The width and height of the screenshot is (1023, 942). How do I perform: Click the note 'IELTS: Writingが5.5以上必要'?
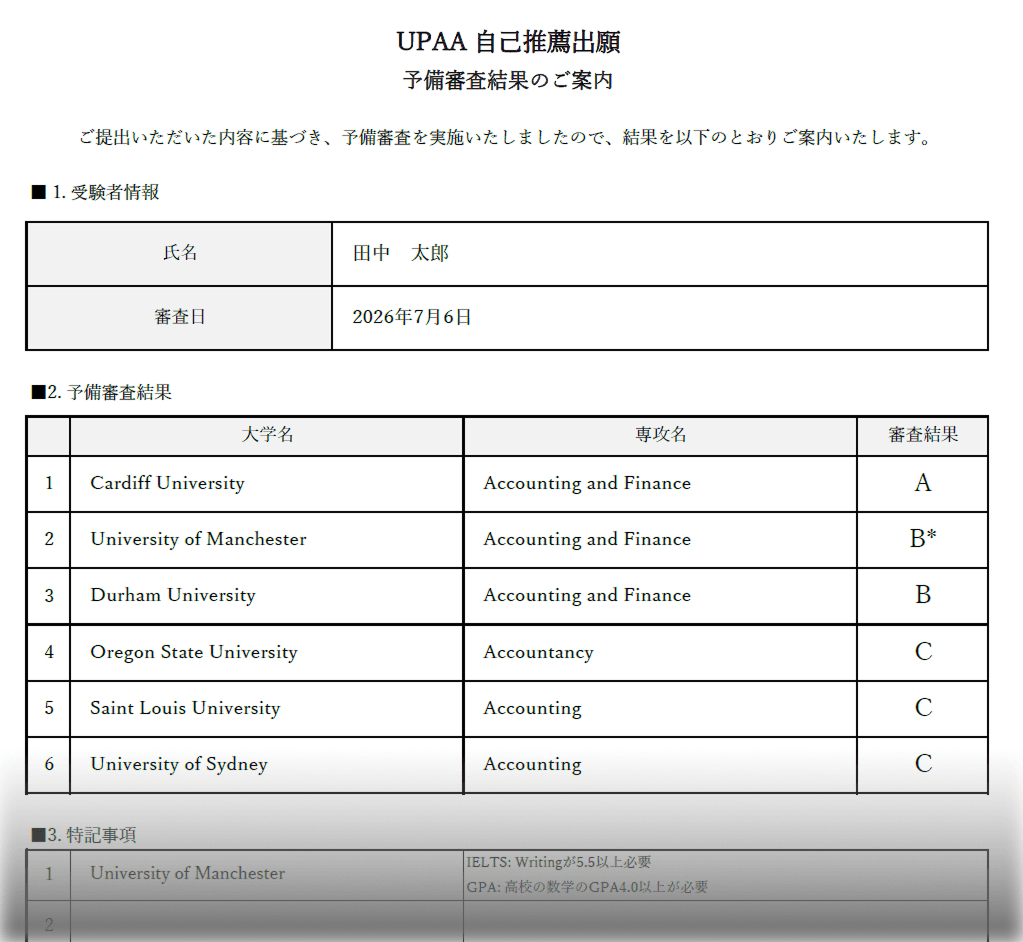(x=558, y=862)
